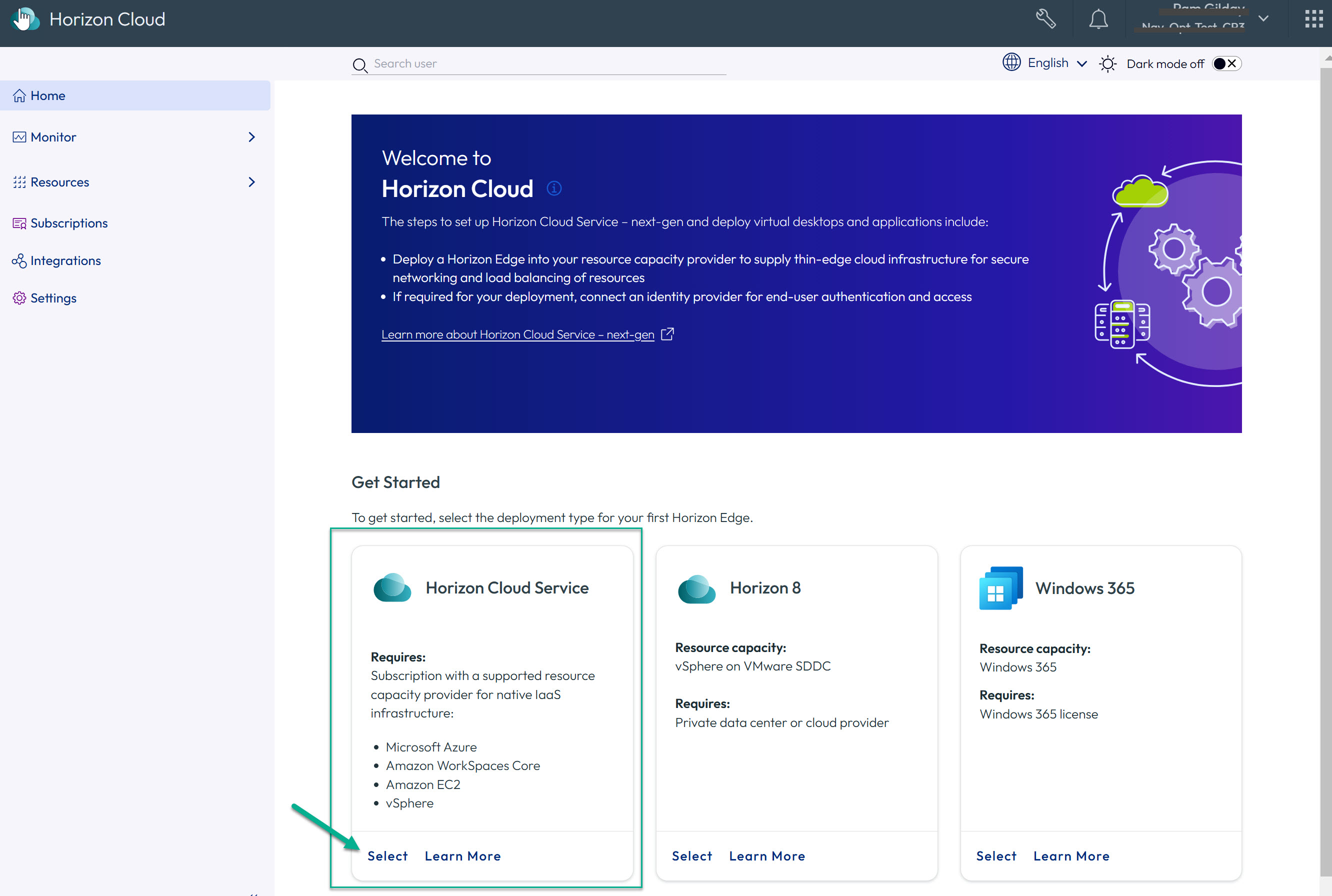Click the sun brightness icon

(x=1107, y=63)
